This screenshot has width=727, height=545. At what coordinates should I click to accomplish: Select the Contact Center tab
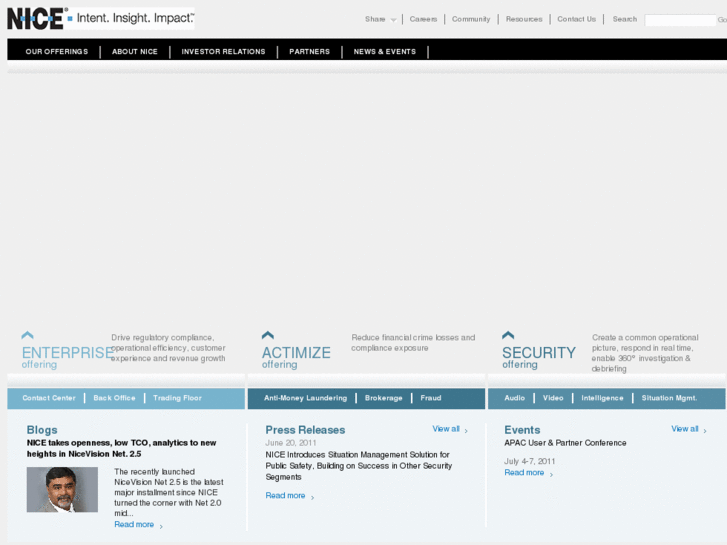tap(49, 398)
